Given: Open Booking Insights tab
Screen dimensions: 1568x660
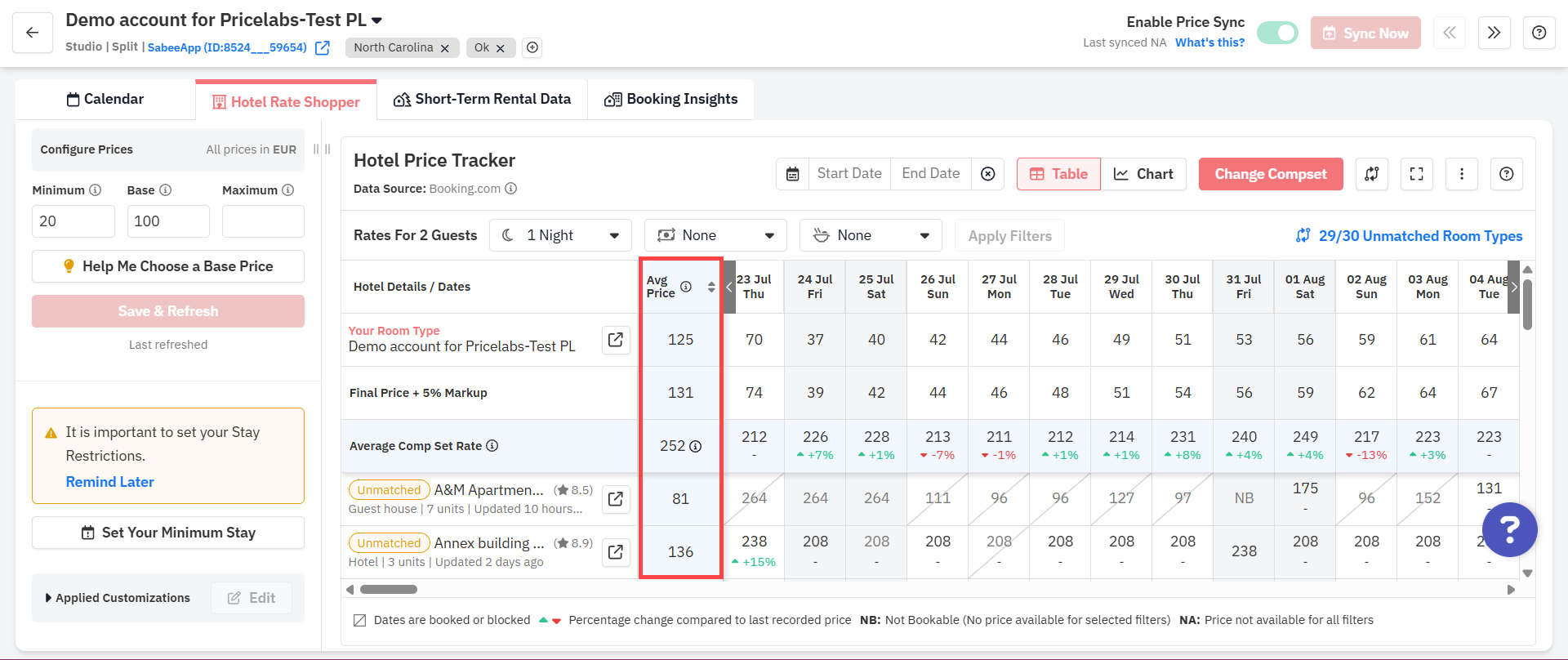Looking at the screenshot, I should (670, 99).
